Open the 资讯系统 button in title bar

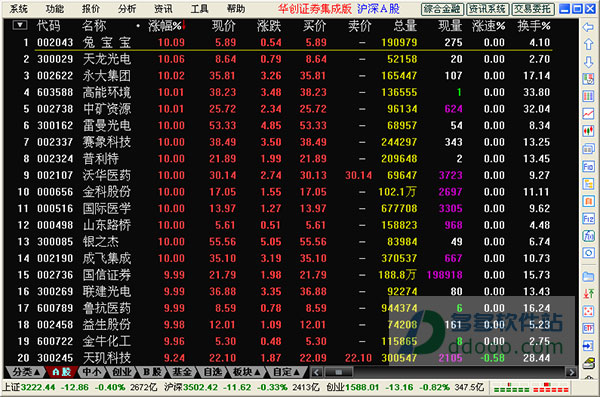488,9
